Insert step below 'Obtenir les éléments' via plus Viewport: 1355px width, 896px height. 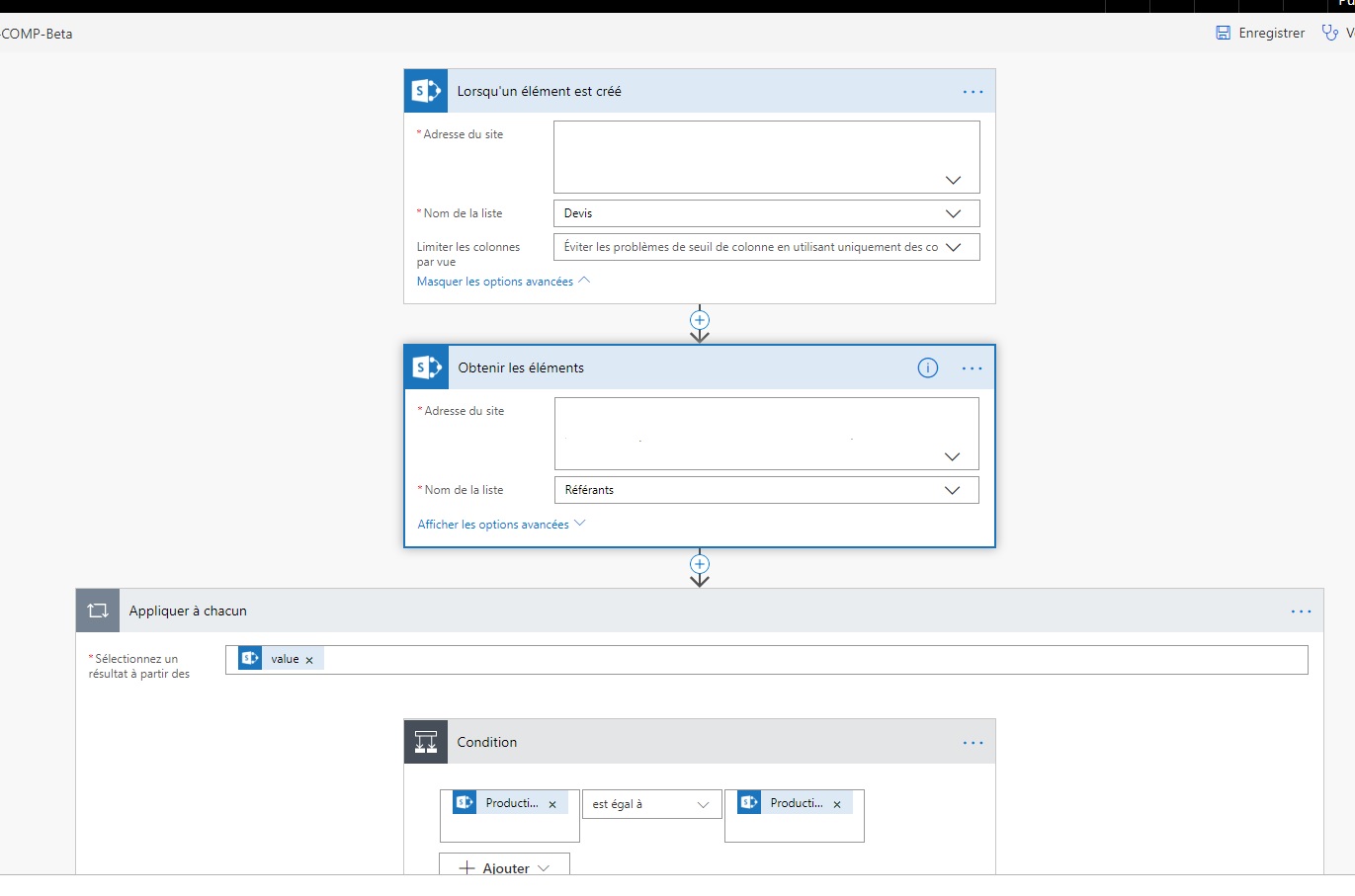tap(700, 564)
